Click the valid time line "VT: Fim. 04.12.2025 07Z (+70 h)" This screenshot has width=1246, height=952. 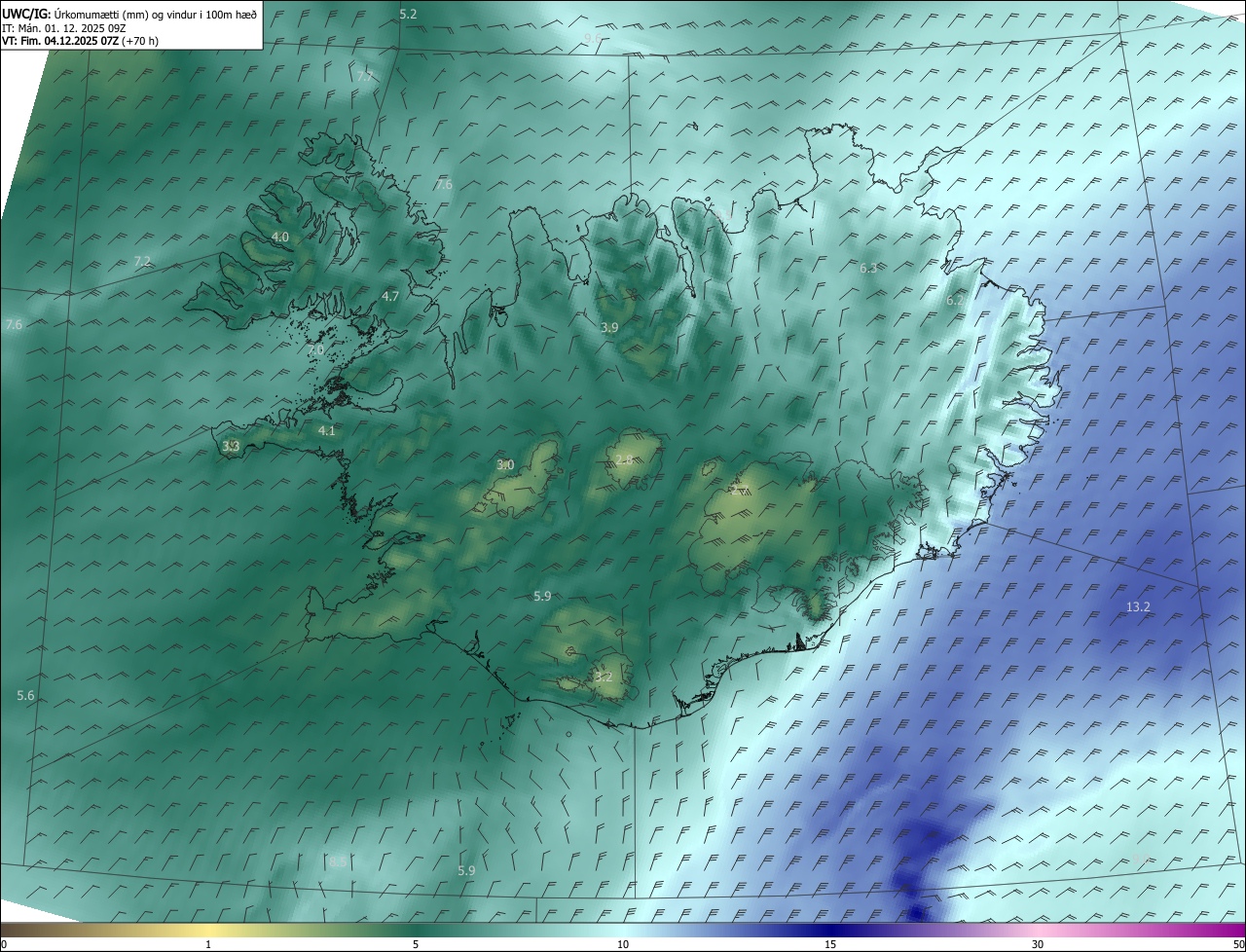[x=80, y=41]
